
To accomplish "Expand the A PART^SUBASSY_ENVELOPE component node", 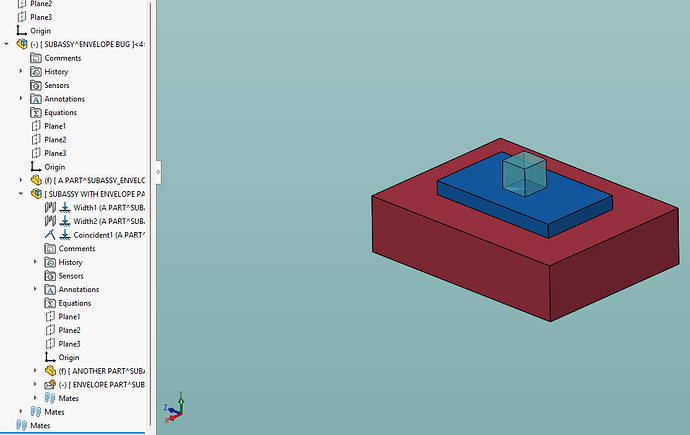I will tap(22, 180).
